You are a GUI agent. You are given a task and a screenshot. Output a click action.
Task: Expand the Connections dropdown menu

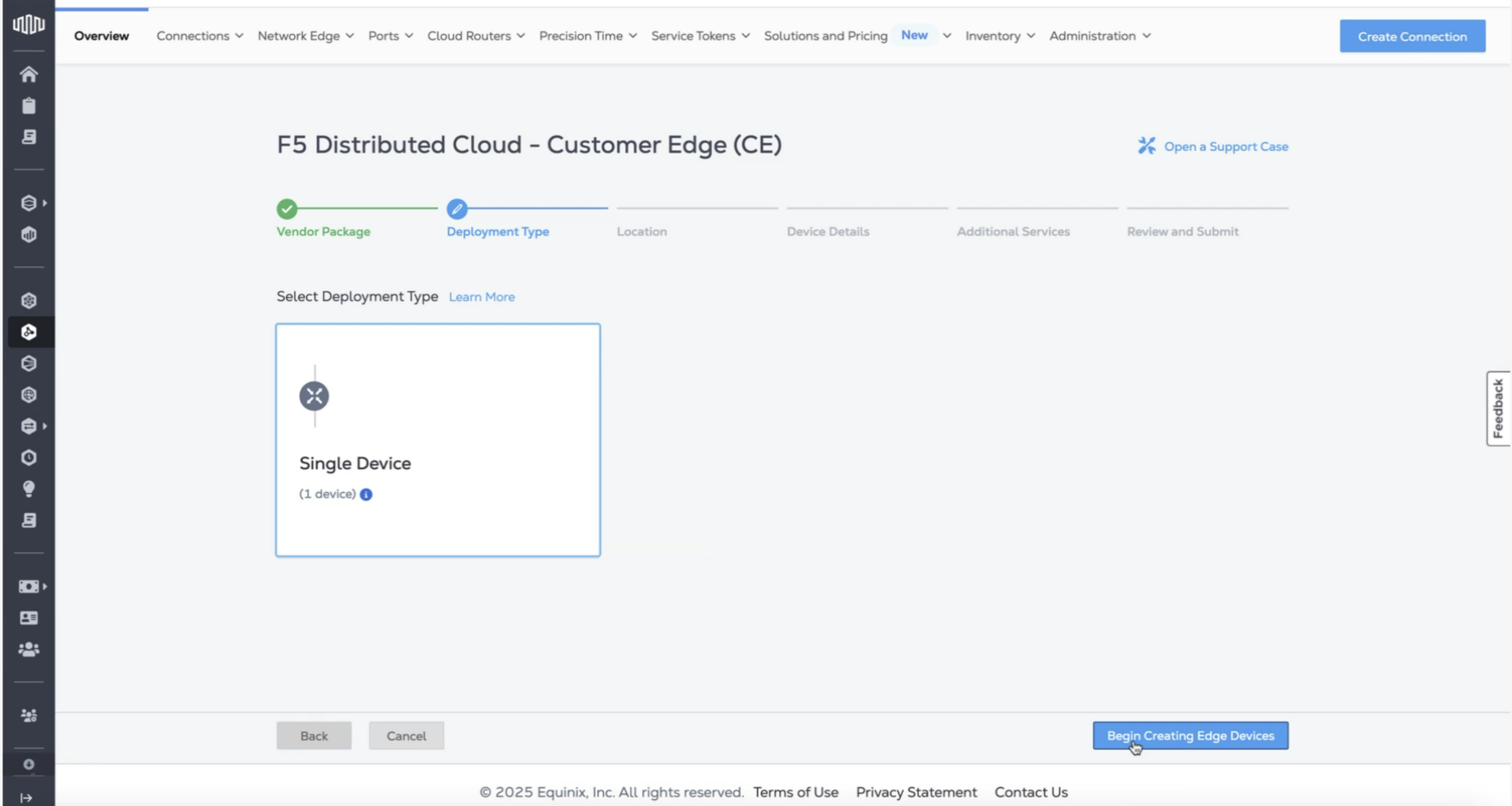[x=200, y=36]
